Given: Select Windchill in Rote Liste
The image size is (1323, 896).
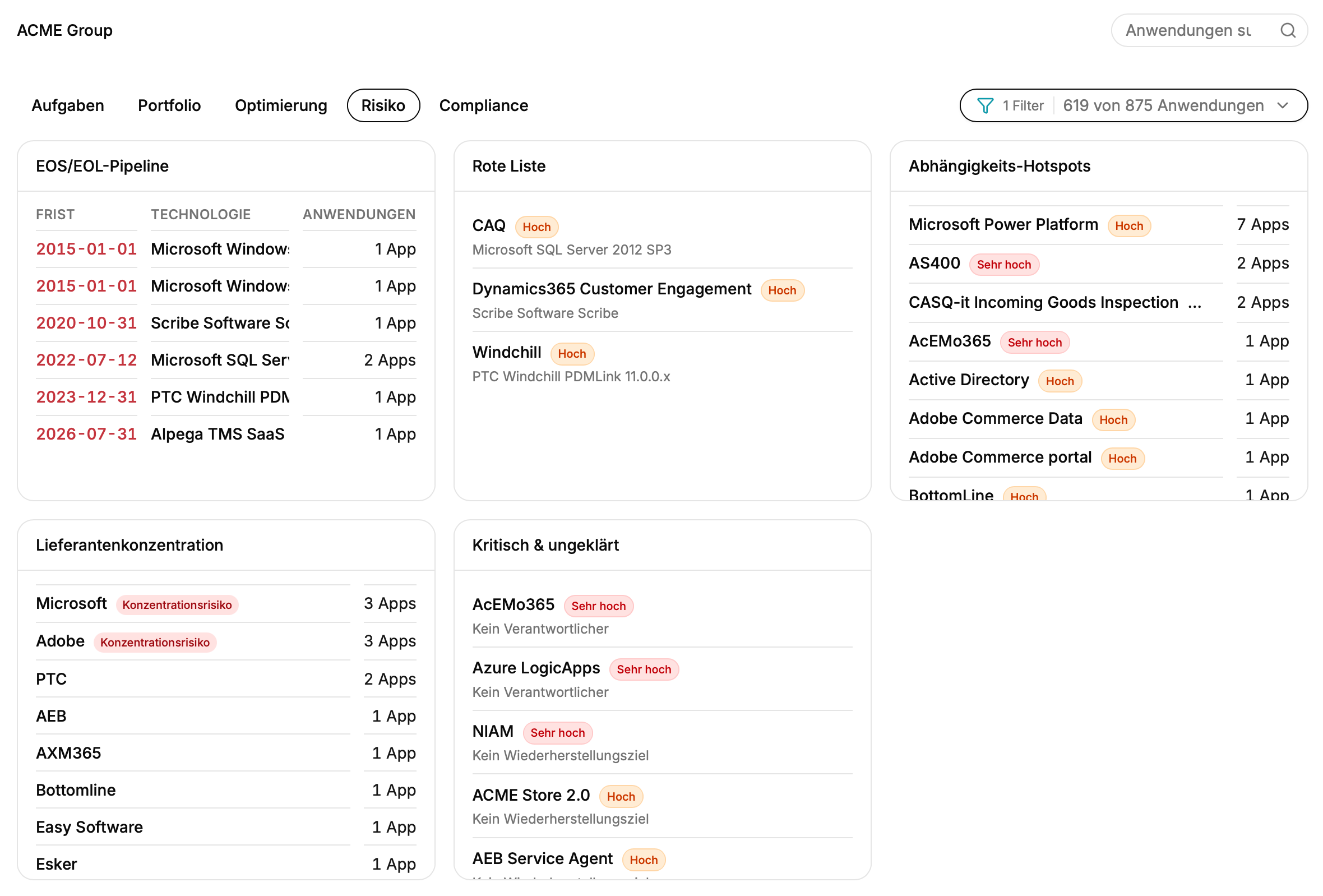Looking at the screenshot, I should click(x=662, y=363).
